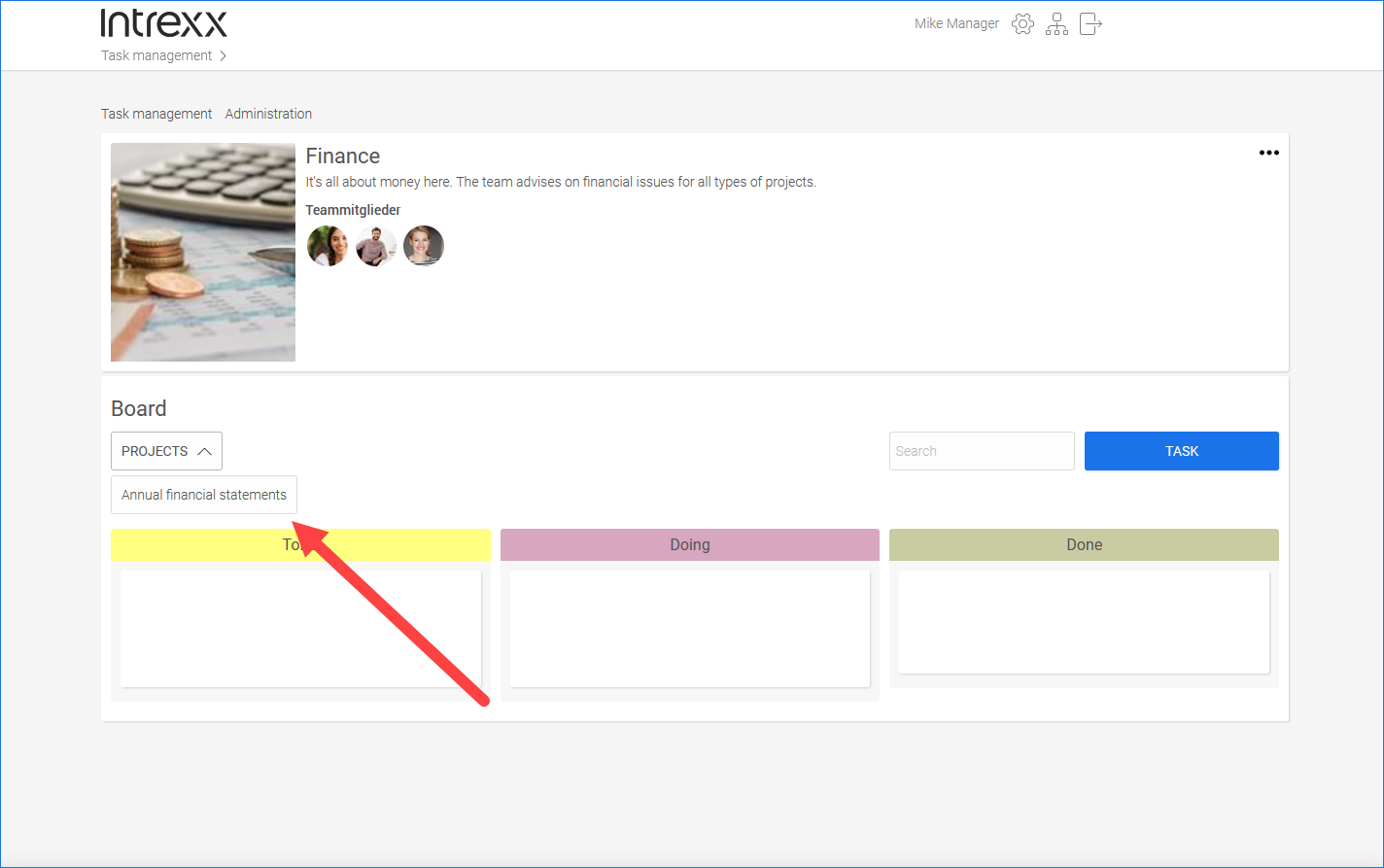Click the logout icon
The width and height of the screenshot is (1384, 868).
click(x=1091, y=24)
